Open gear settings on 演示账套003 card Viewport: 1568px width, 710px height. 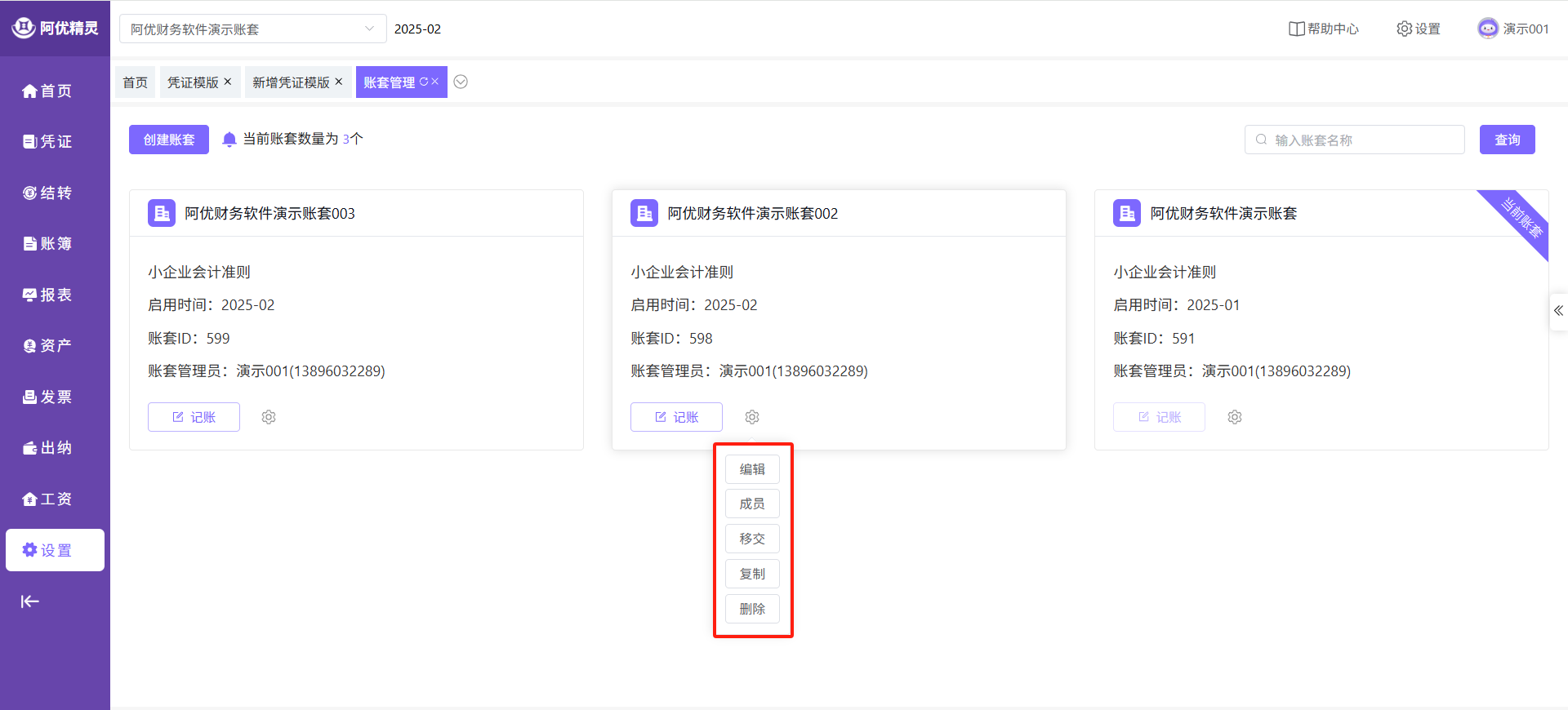pos(269,417)
